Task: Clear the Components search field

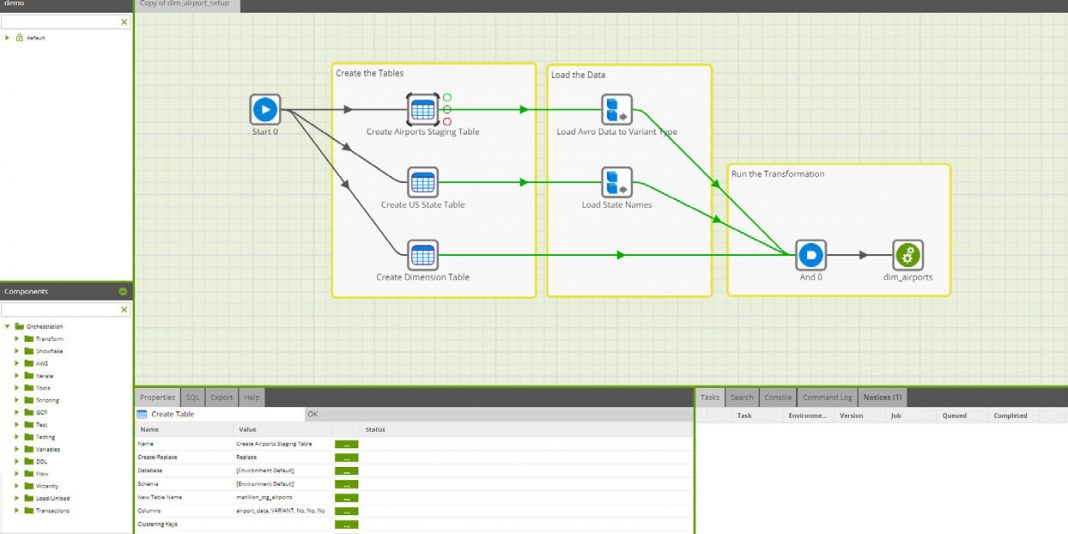Action: [x=124, y=310]
